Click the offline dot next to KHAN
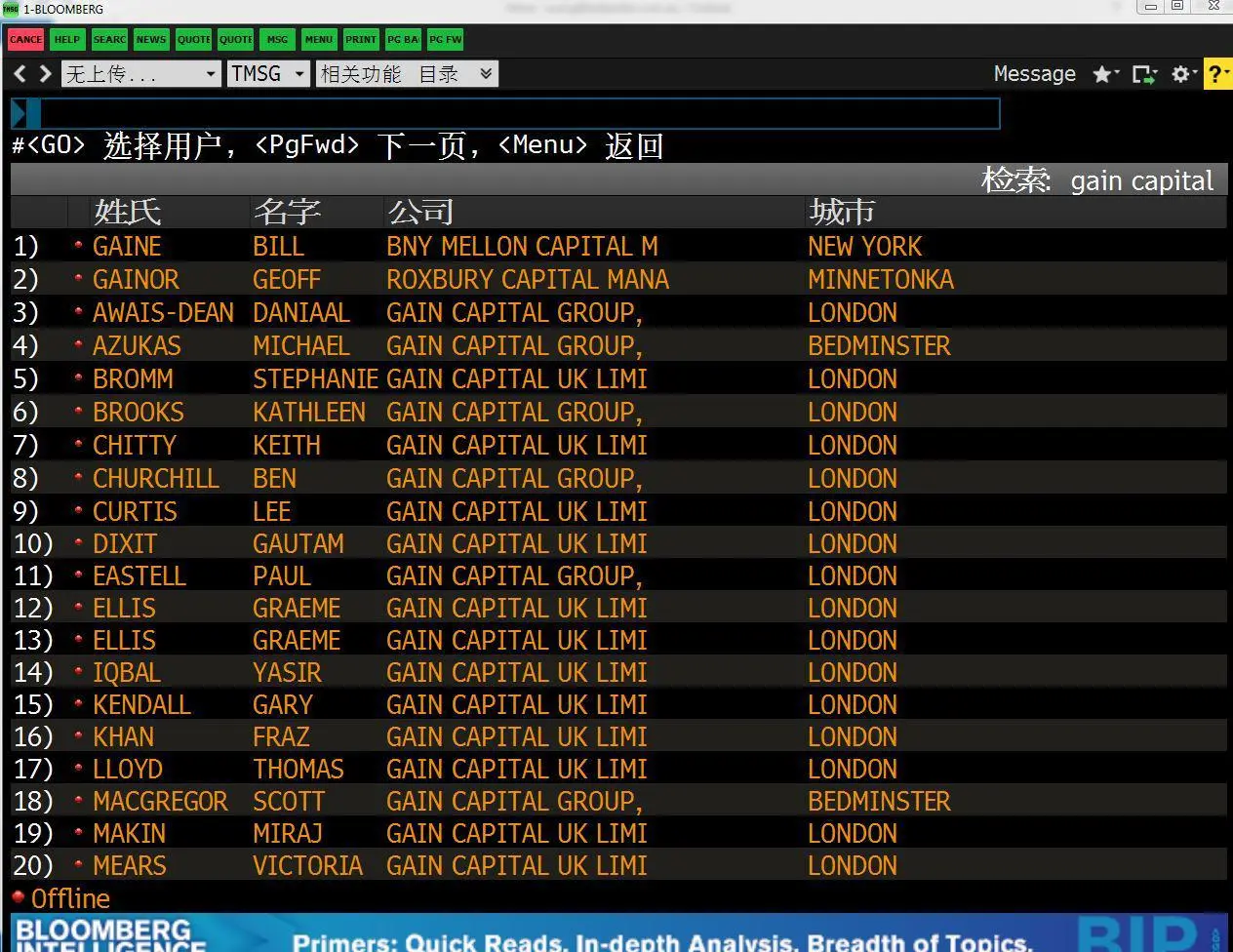Screen dimensions: 1233x952 78,736
